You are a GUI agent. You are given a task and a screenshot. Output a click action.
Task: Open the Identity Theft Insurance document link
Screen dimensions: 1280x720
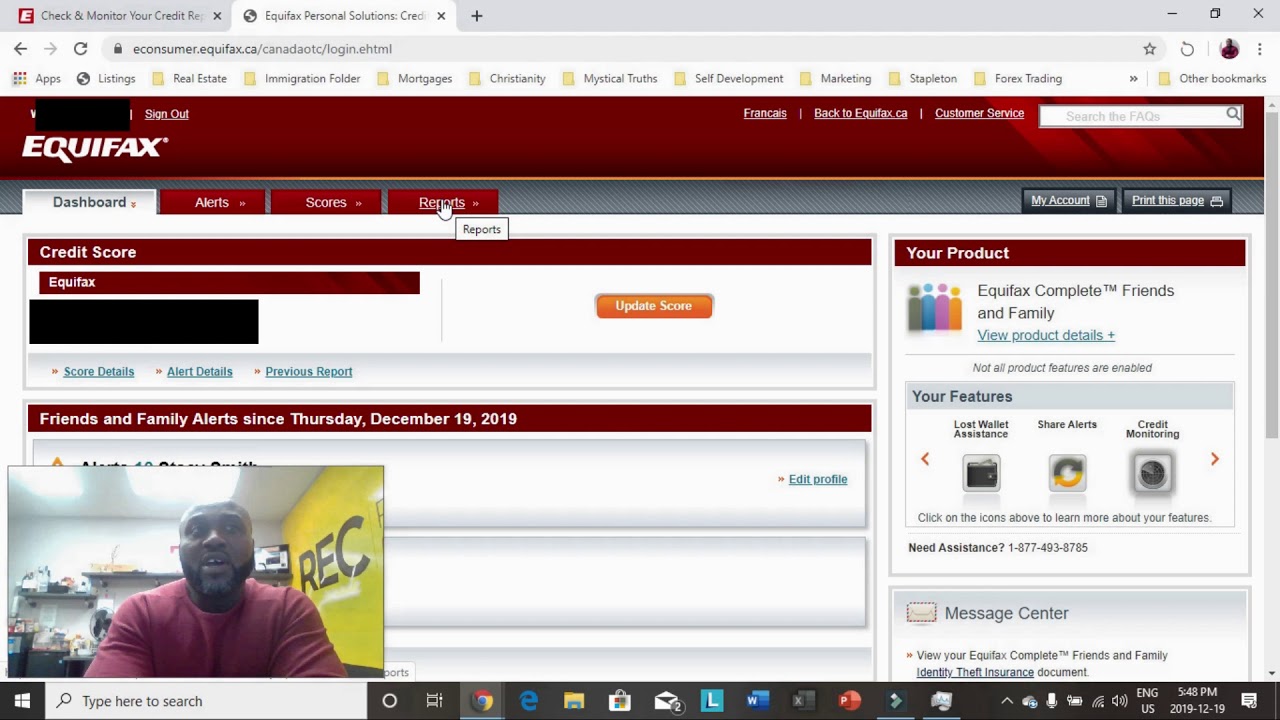pyautogui.click(x=975, y=672)
